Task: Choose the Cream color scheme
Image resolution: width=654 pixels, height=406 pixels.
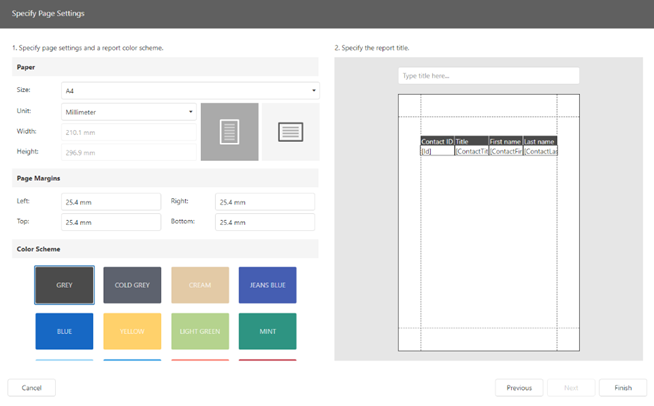Action: pos(200,285)
